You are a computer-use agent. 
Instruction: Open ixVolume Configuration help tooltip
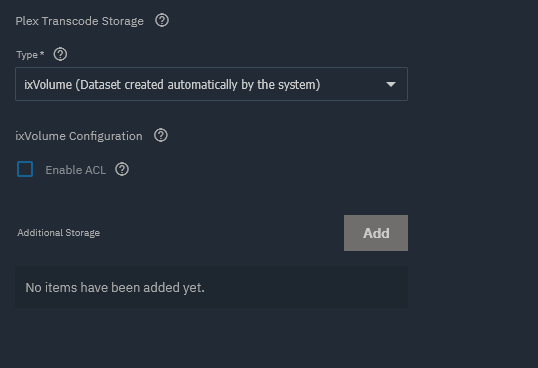(x=161, y=135)
